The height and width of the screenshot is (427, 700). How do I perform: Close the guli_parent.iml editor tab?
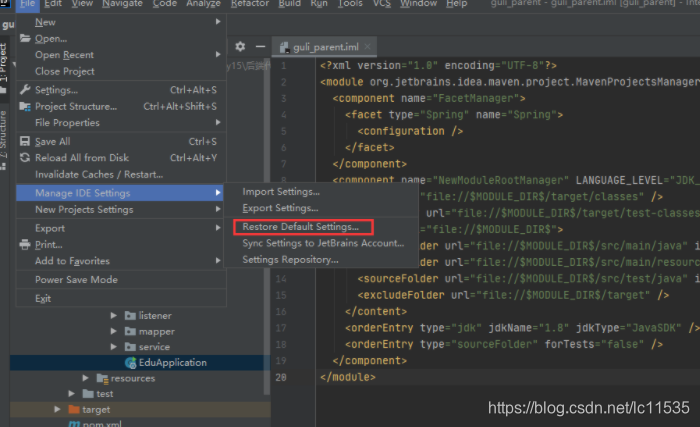pyautogui.click(x=367, y=46)
